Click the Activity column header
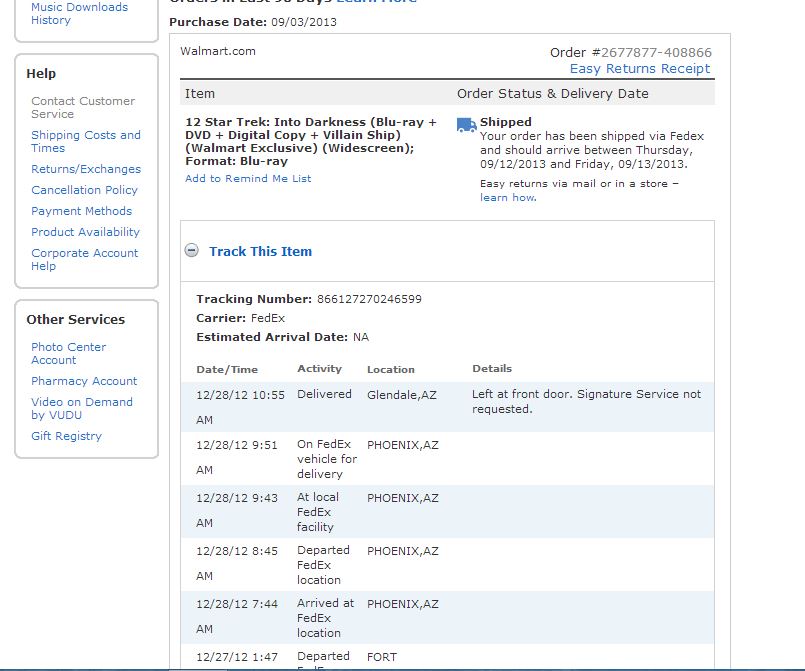The image size is (805, 671). [x=319, y=369]
